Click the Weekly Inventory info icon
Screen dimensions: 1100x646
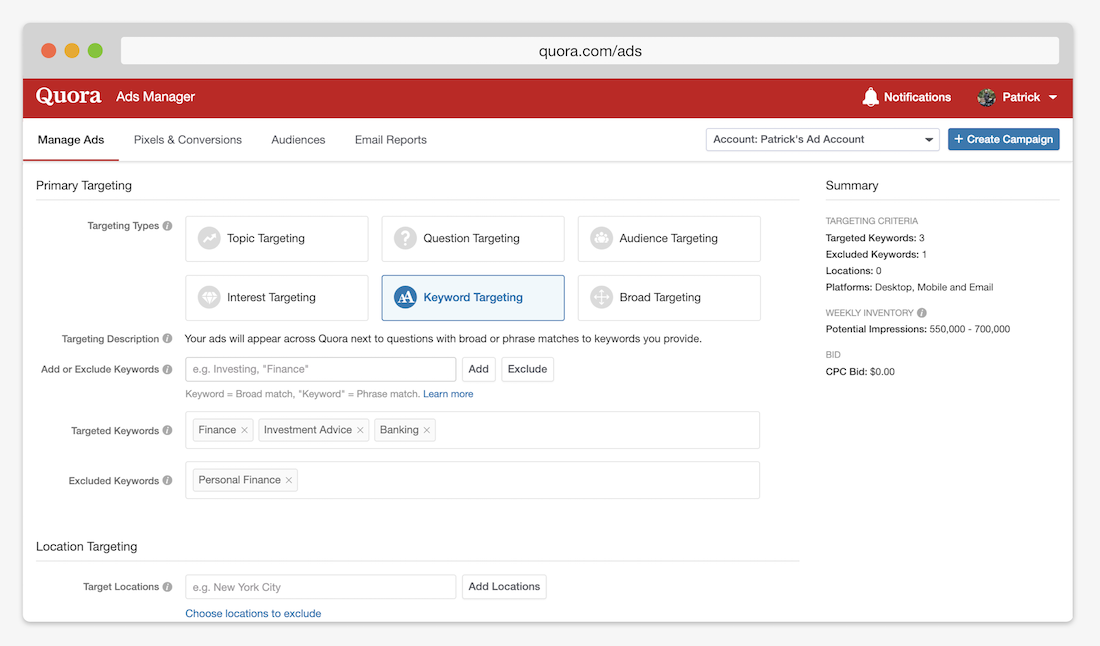pyautogui.click(x=922, y=313)
